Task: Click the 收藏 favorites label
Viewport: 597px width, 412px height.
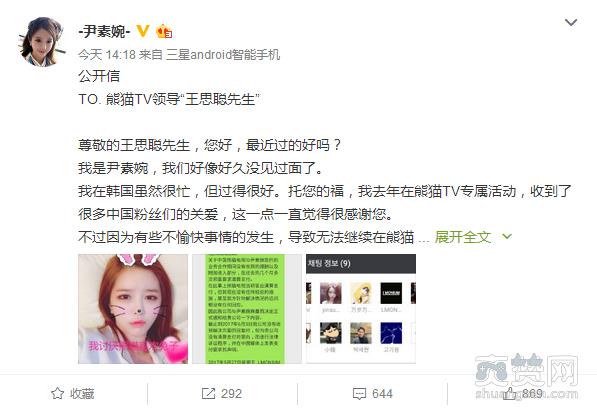Action: [82, 394]
